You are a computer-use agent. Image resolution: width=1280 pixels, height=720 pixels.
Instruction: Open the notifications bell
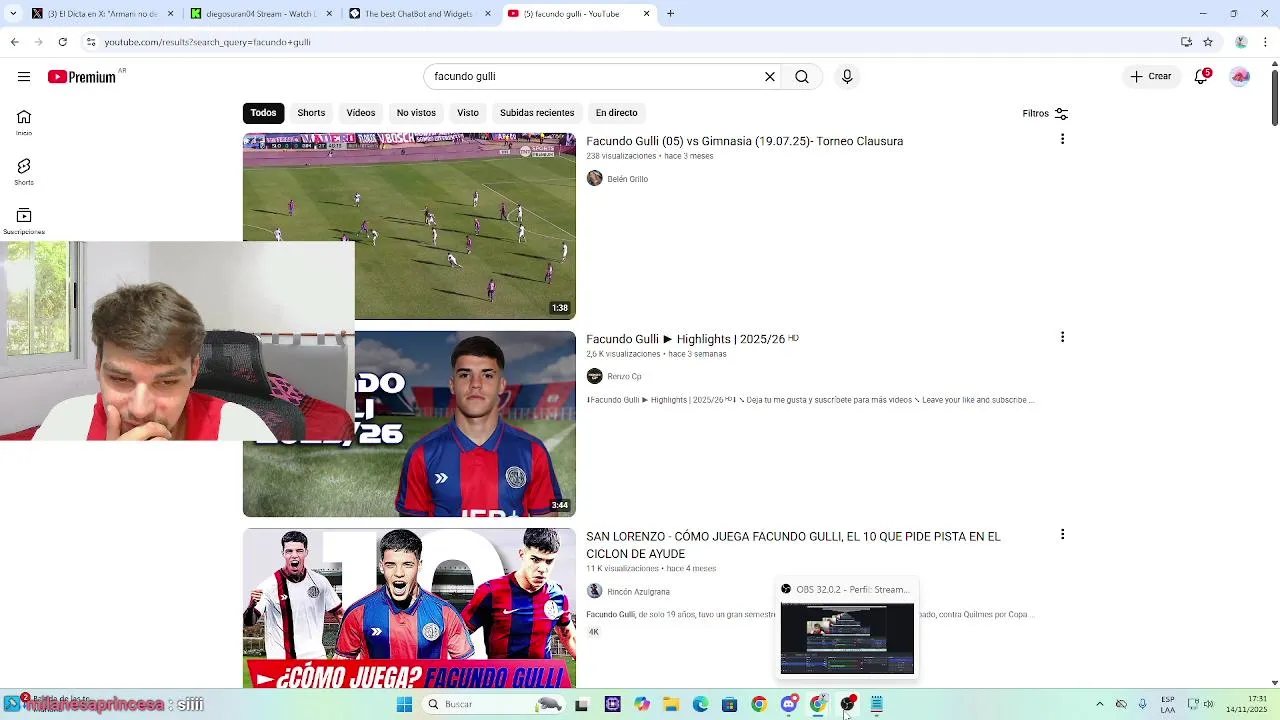click(x=1202, y=76)
